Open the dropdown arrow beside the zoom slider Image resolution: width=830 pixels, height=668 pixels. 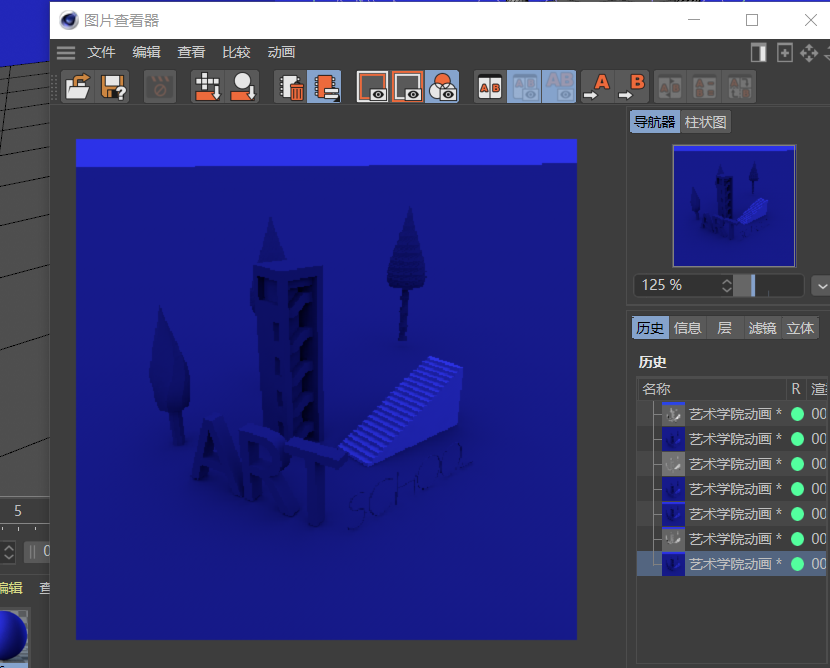click(x=820, y=286)
